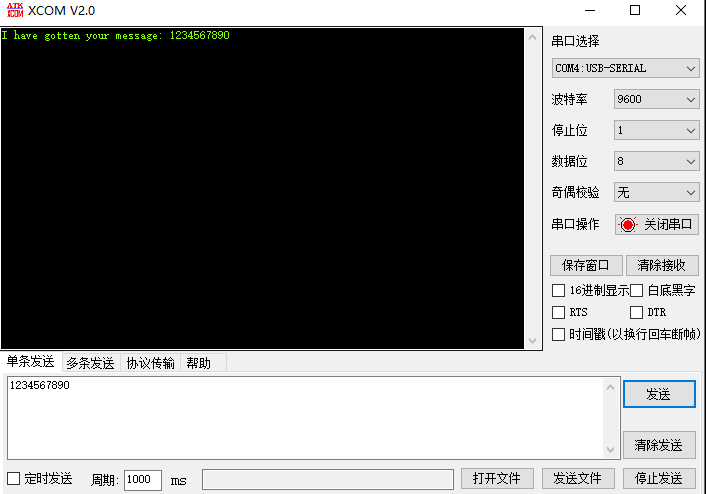Click the ATK XCOM logo icon
Screen dimensions: 706x494
coord(15,11)
